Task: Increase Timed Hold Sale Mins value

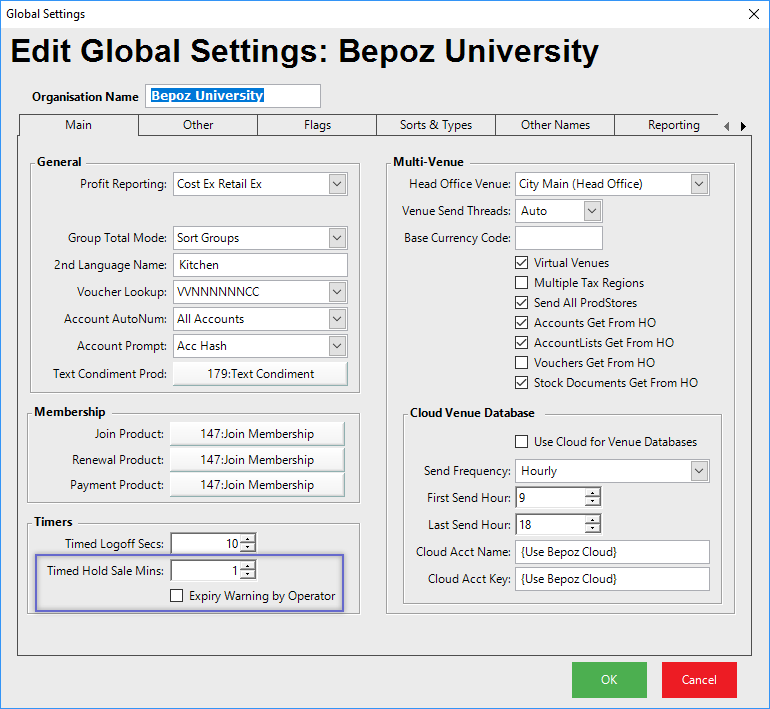Action: click(248, 567)
